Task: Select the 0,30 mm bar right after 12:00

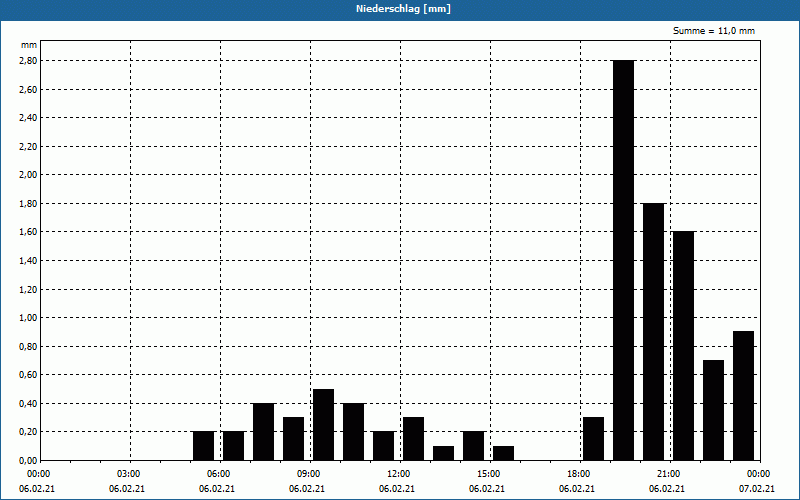Action: click(x=413, y=439)
